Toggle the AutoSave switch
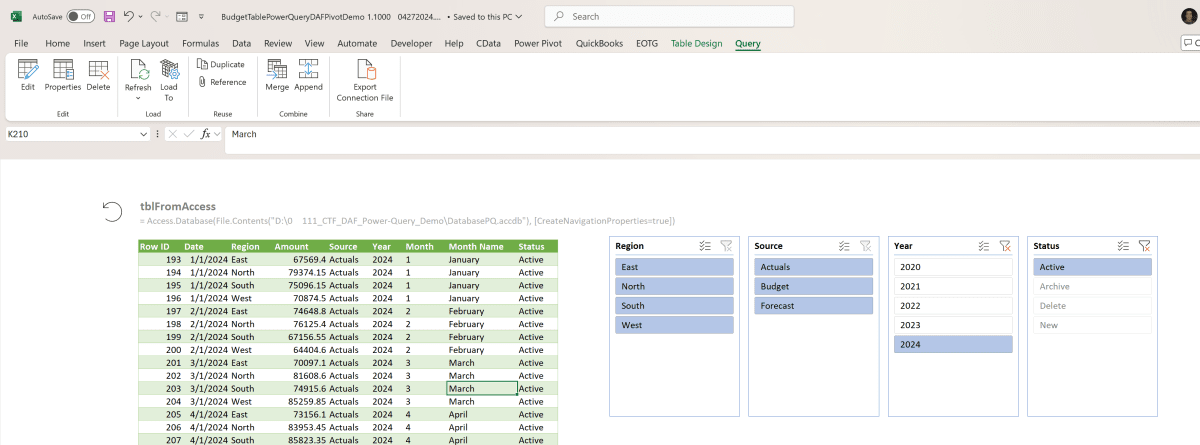The image size is (1200, 445). pyautogui.click(x=81, y=17)
